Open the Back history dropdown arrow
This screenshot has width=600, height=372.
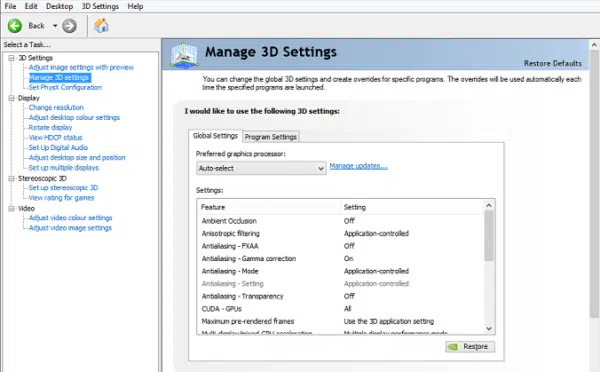pos(55,26)
